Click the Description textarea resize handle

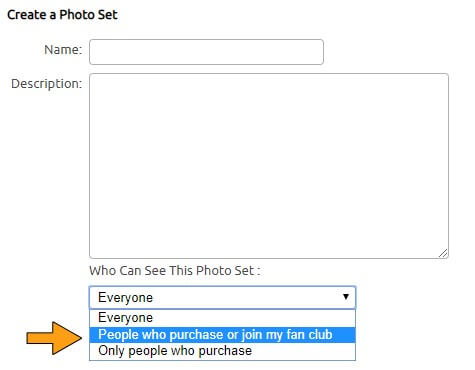(x=443, y=253)
